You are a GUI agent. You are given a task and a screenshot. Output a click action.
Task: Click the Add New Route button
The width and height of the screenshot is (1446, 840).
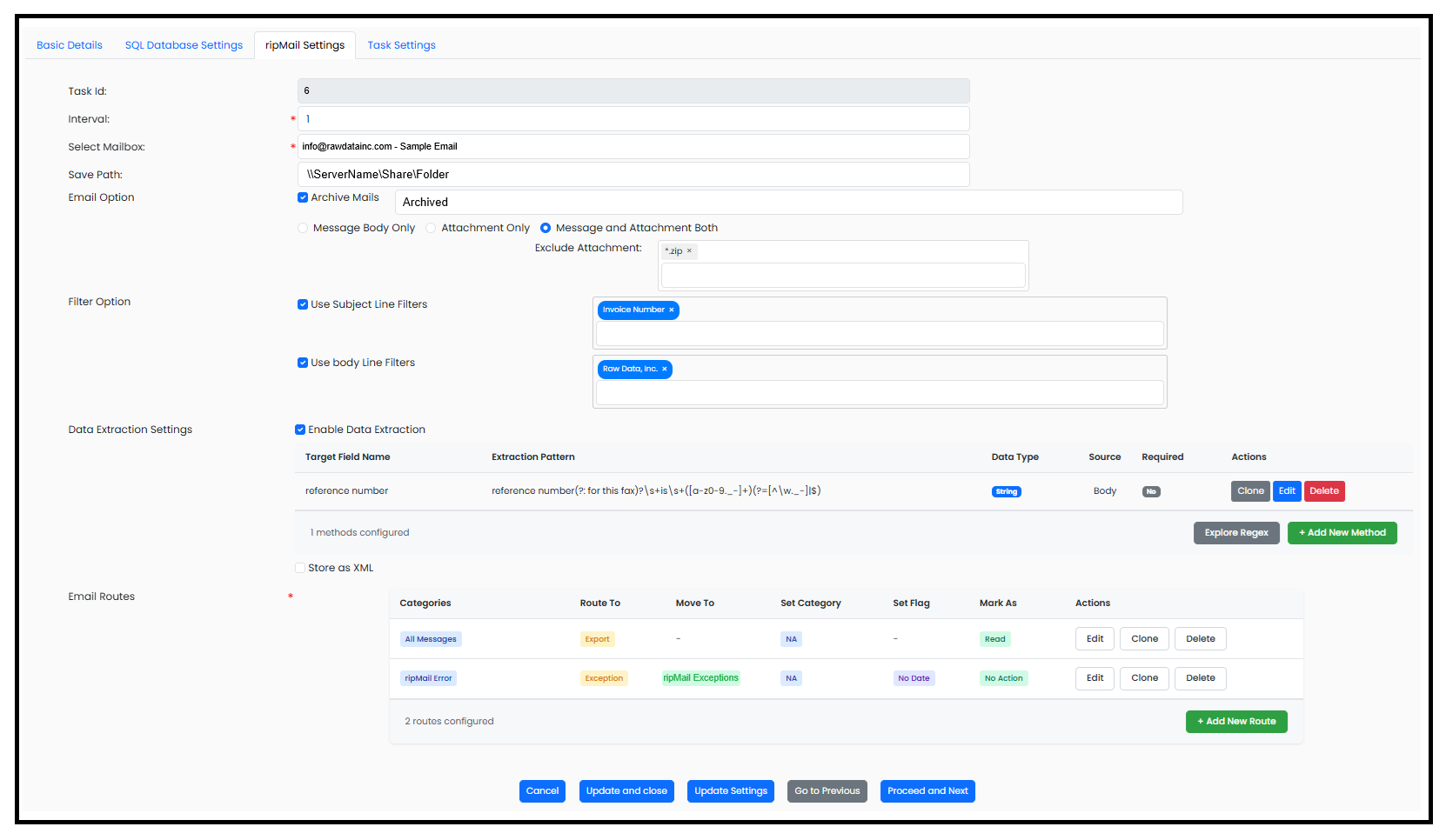[1235, 722]
